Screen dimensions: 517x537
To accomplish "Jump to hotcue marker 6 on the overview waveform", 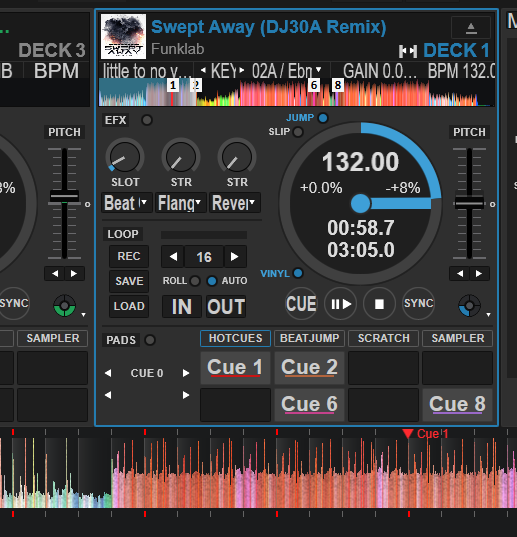I will pyautogui.click(x=314, y=85).
